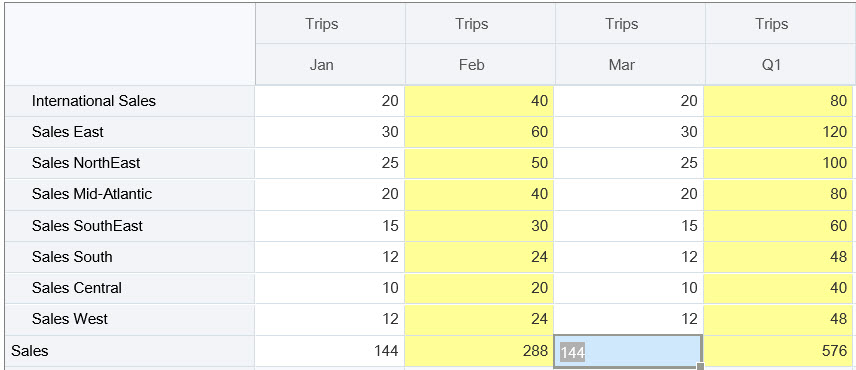Select Sales Mid-Atlantic row label

pyautogui.click(x=129, y=194)
